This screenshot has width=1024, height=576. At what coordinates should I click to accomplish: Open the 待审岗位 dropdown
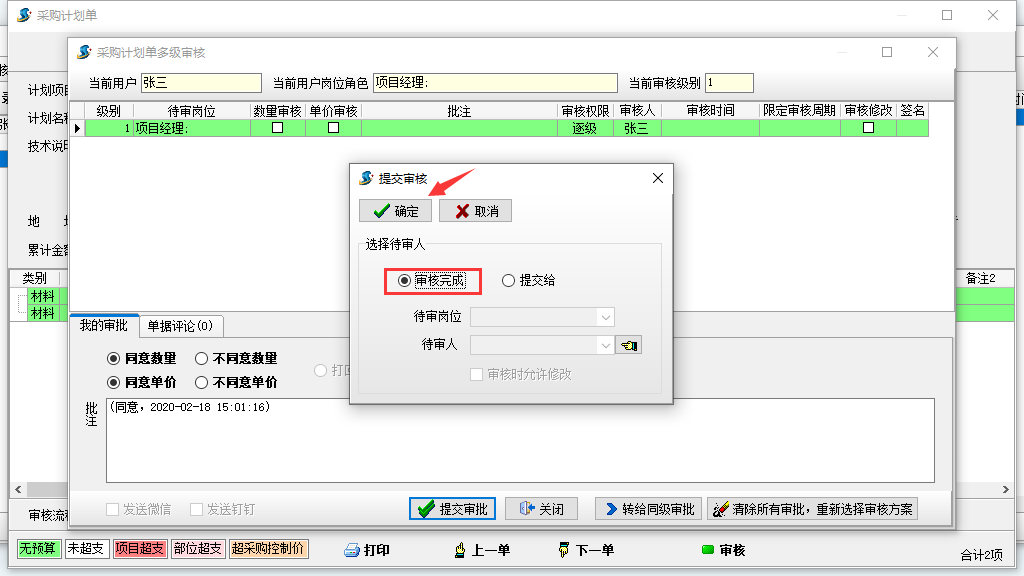[x=605, y=317]
